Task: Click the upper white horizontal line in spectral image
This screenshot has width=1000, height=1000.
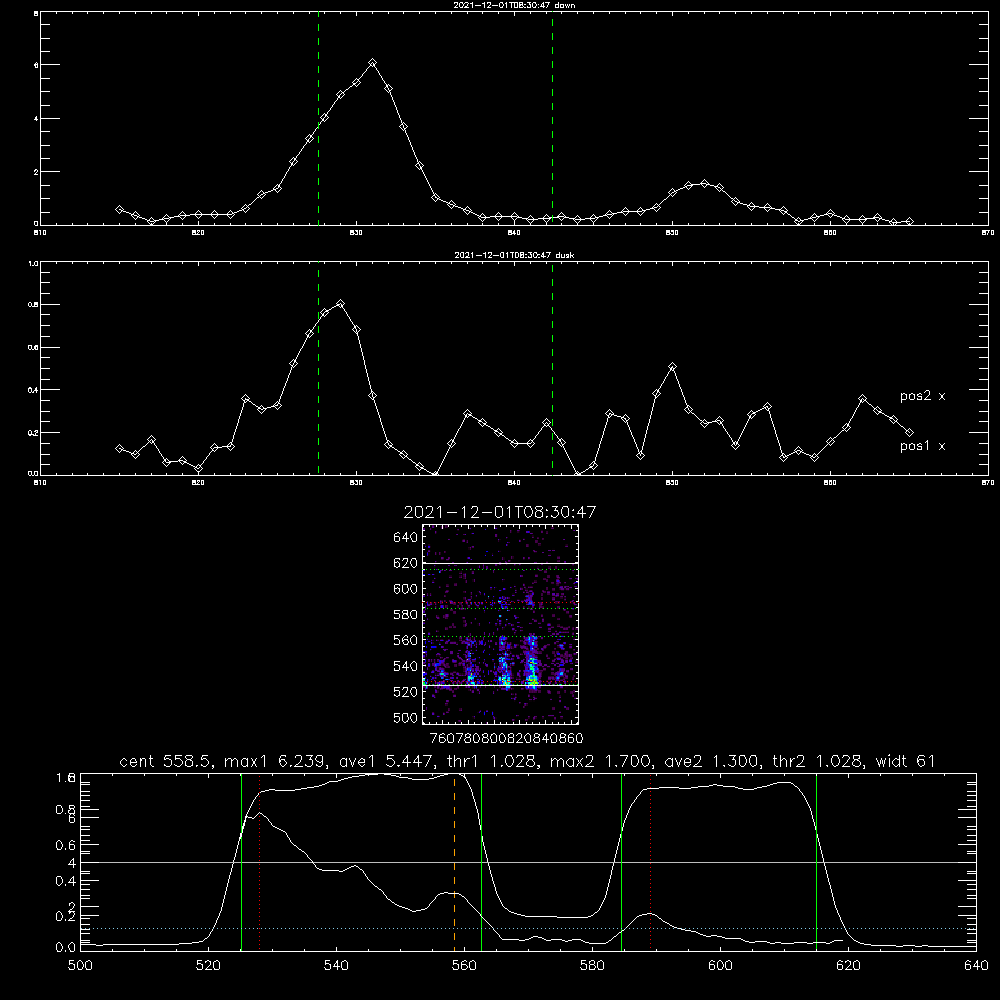Action: click(x=501, y=563)
